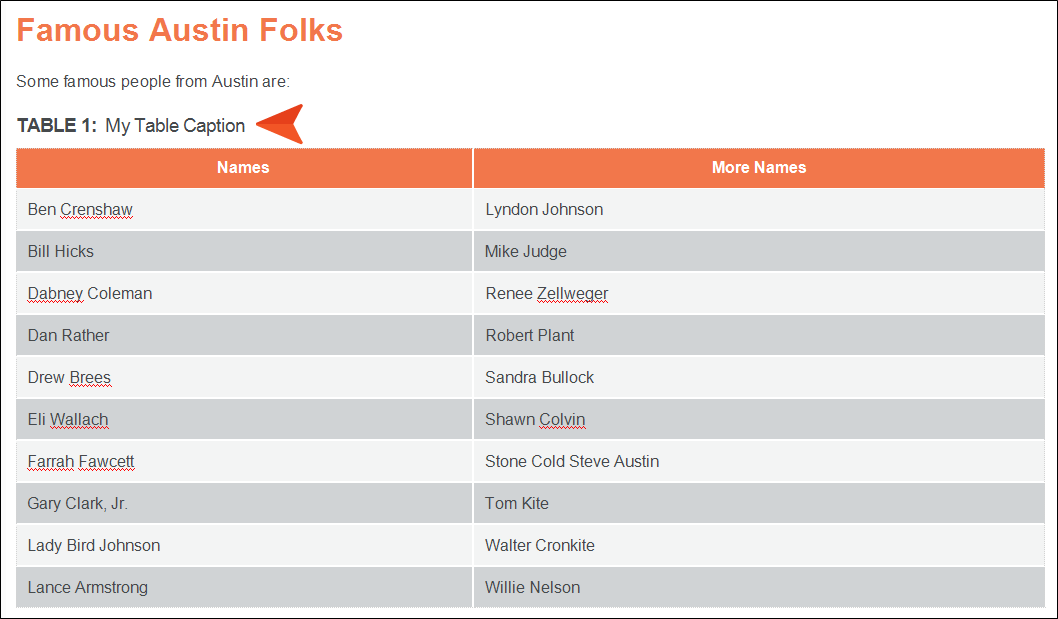1058x619 pixels.
Task: Click the Gary Clark, Jr. cell
Action: tap(244, 503)
